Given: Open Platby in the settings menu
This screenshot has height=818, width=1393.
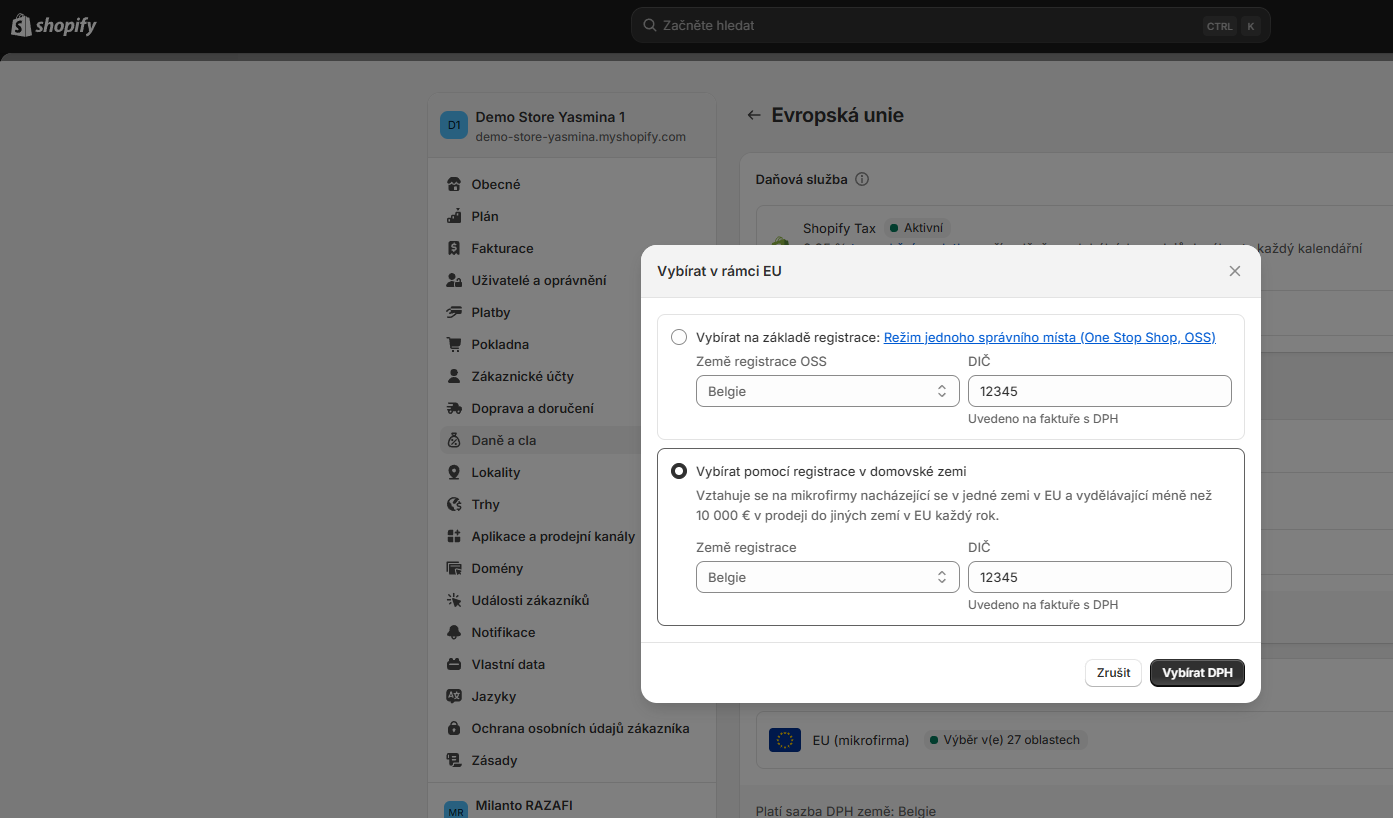Looking at the screenshot, I should pyautogui.click(x=490, y=312).
